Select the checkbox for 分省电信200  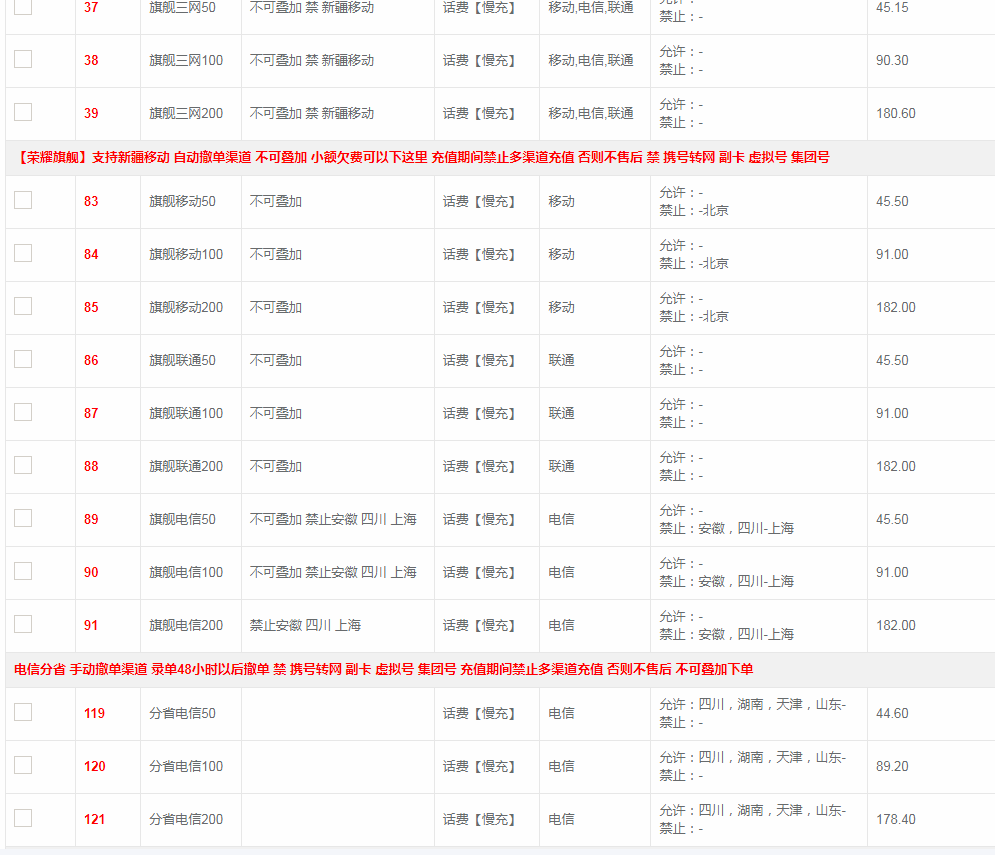pyautogui.click(x=23, y=818)
